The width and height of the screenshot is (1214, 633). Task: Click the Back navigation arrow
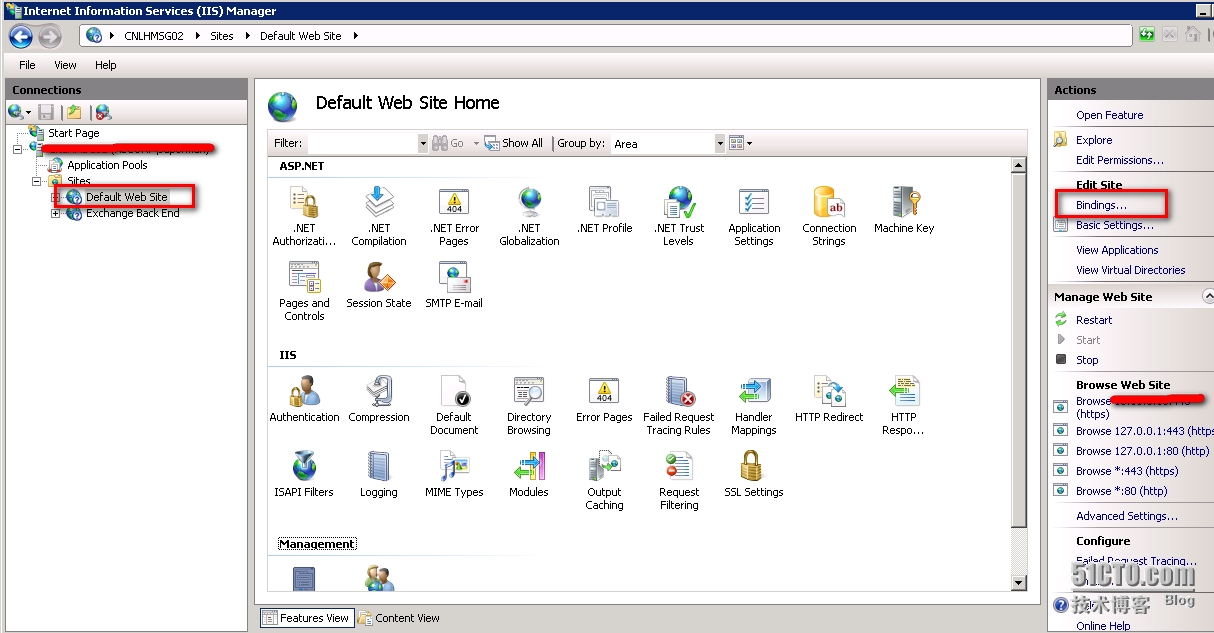21,37
